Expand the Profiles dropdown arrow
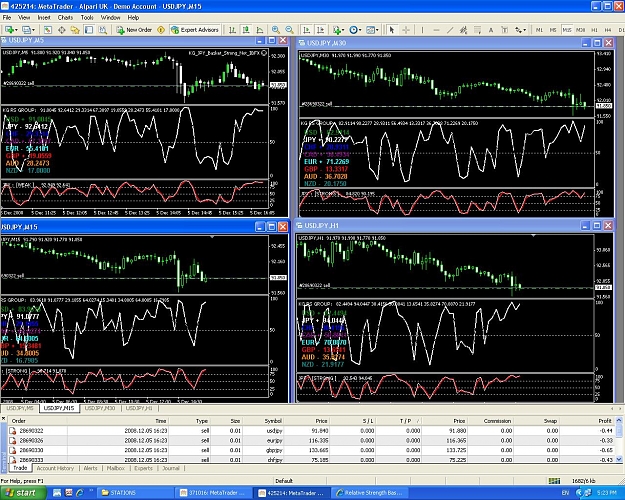The image size is (625, 500). (x=33, y=30)
